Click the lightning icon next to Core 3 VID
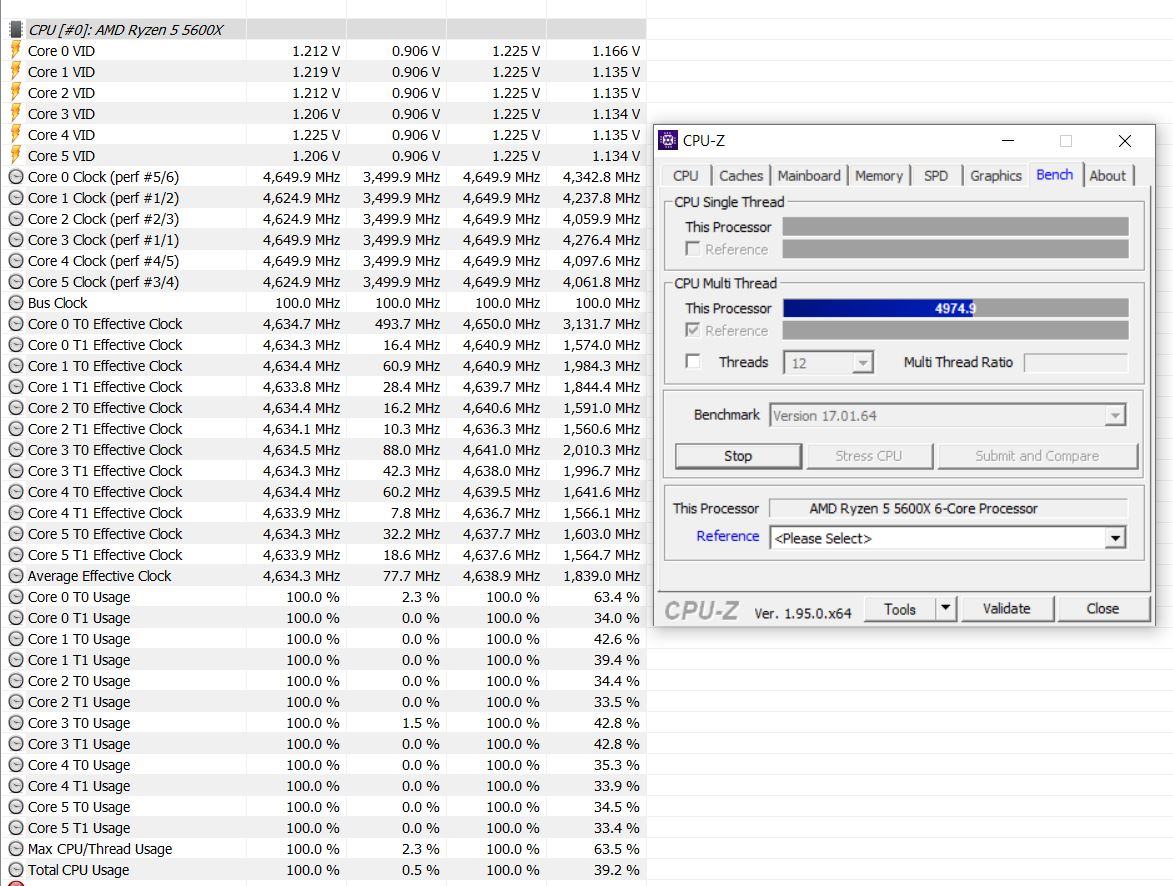 [x=16, y=114]
